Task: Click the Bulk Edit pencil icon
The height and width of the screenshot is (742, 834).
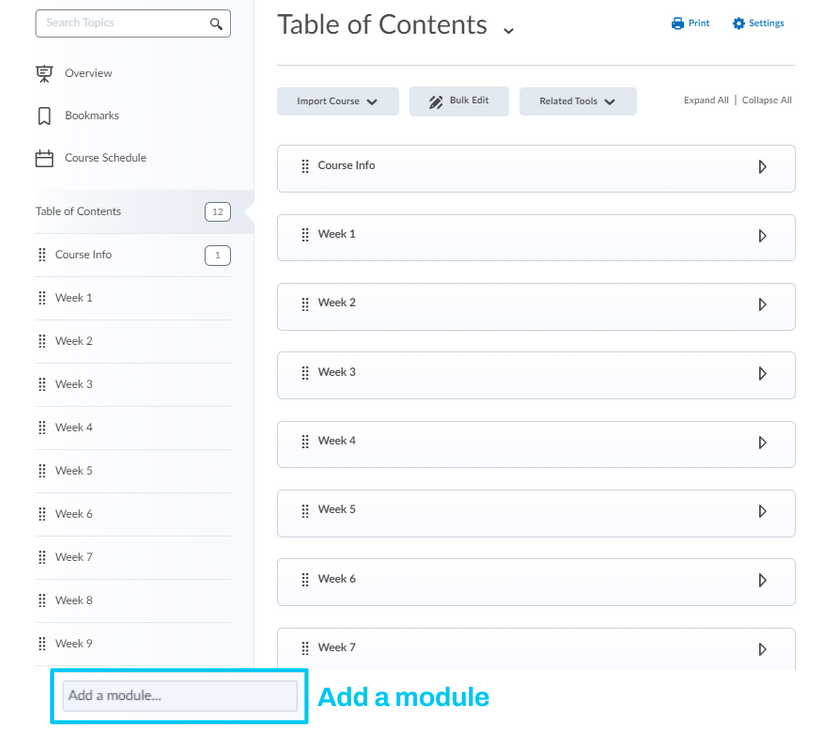Action: click(436, 102)
